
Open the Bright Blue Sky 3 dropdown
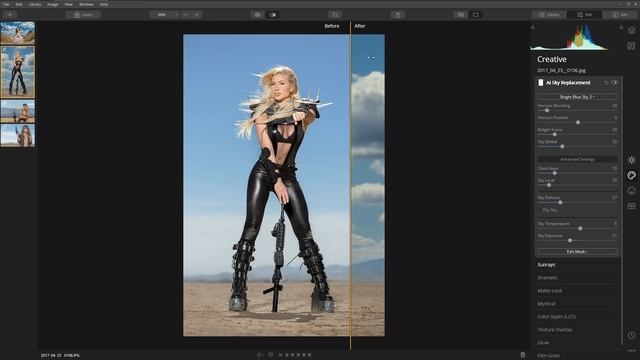click(x=577, y=97)
